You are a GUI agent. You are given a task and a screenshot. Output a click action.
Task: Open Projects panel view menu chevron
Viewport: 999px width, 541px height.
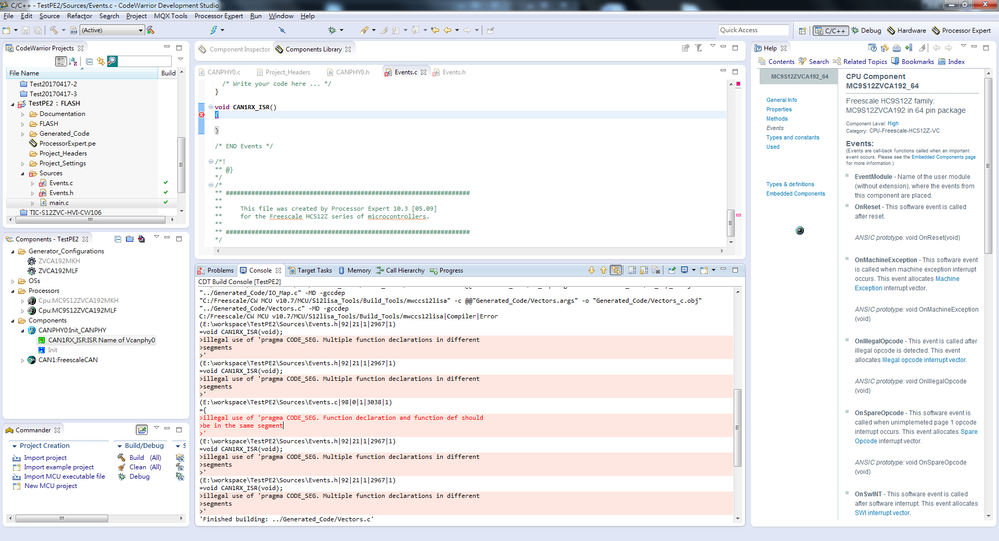tap(180, 61)
